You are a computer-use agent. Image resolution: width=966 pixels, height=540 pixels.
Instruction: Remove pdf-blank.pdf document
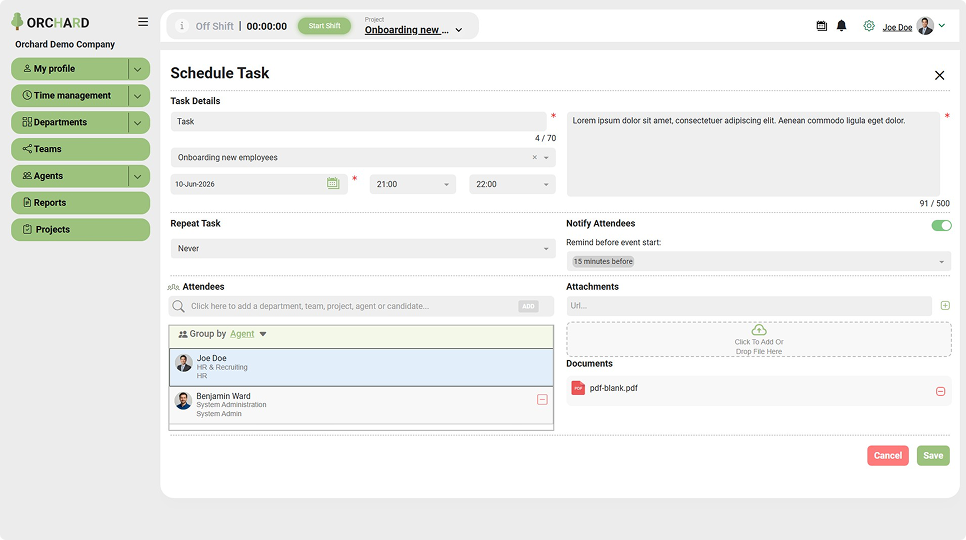coord(940,392)
